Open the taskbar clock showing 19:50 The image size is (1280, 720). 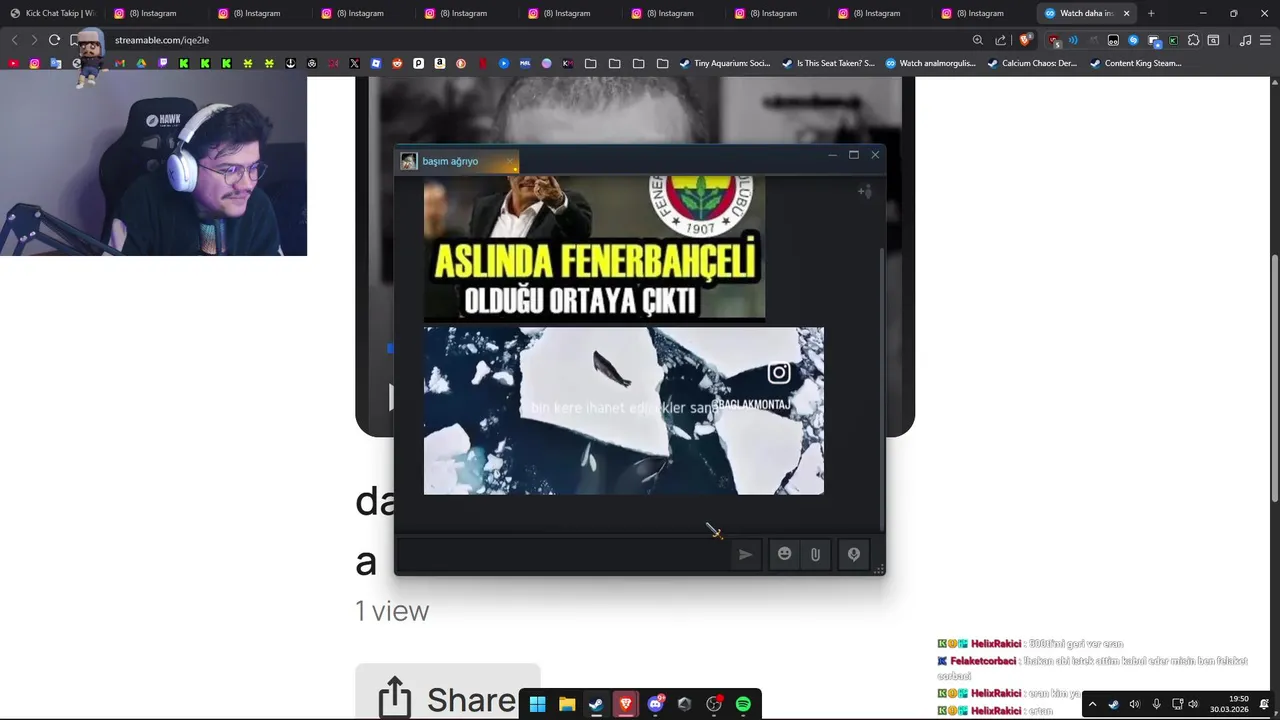(1229, 704)
